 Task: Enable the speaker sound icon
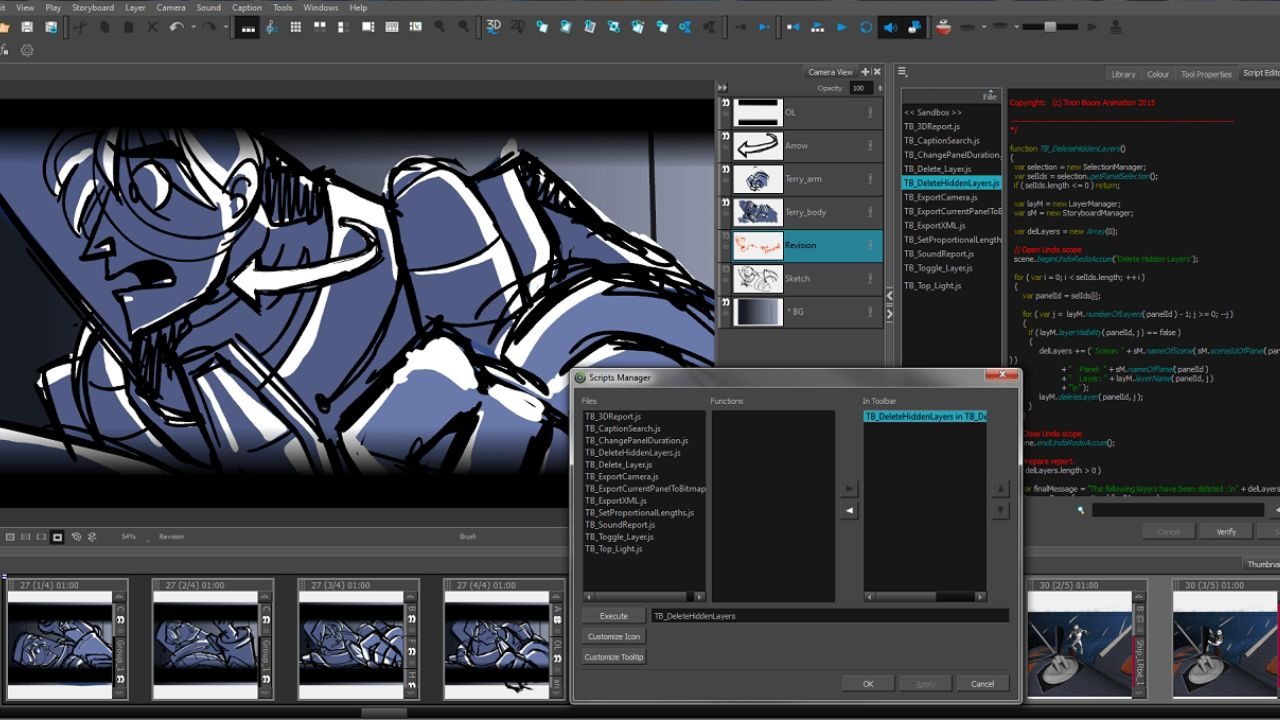point(890,28)
